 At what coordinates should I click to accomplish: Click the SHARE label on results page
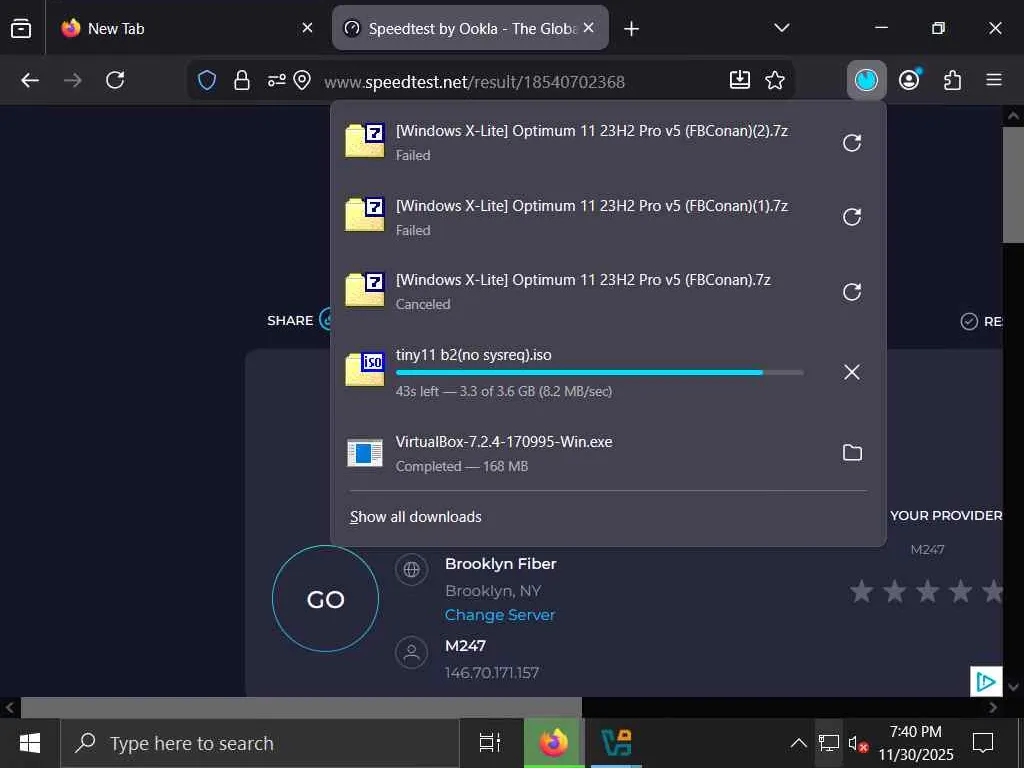coord(290,321)
